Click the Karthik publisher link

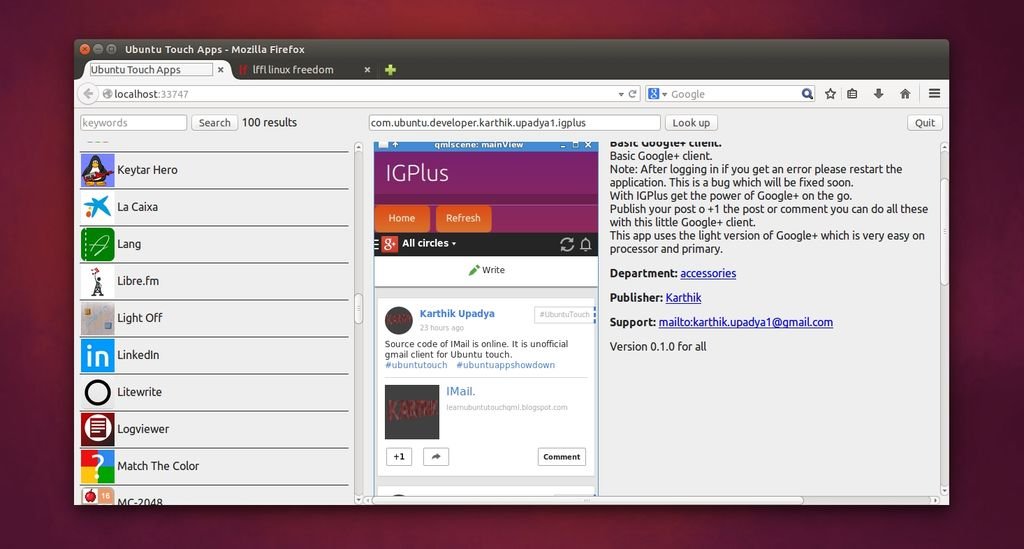(x=683, y=298)
